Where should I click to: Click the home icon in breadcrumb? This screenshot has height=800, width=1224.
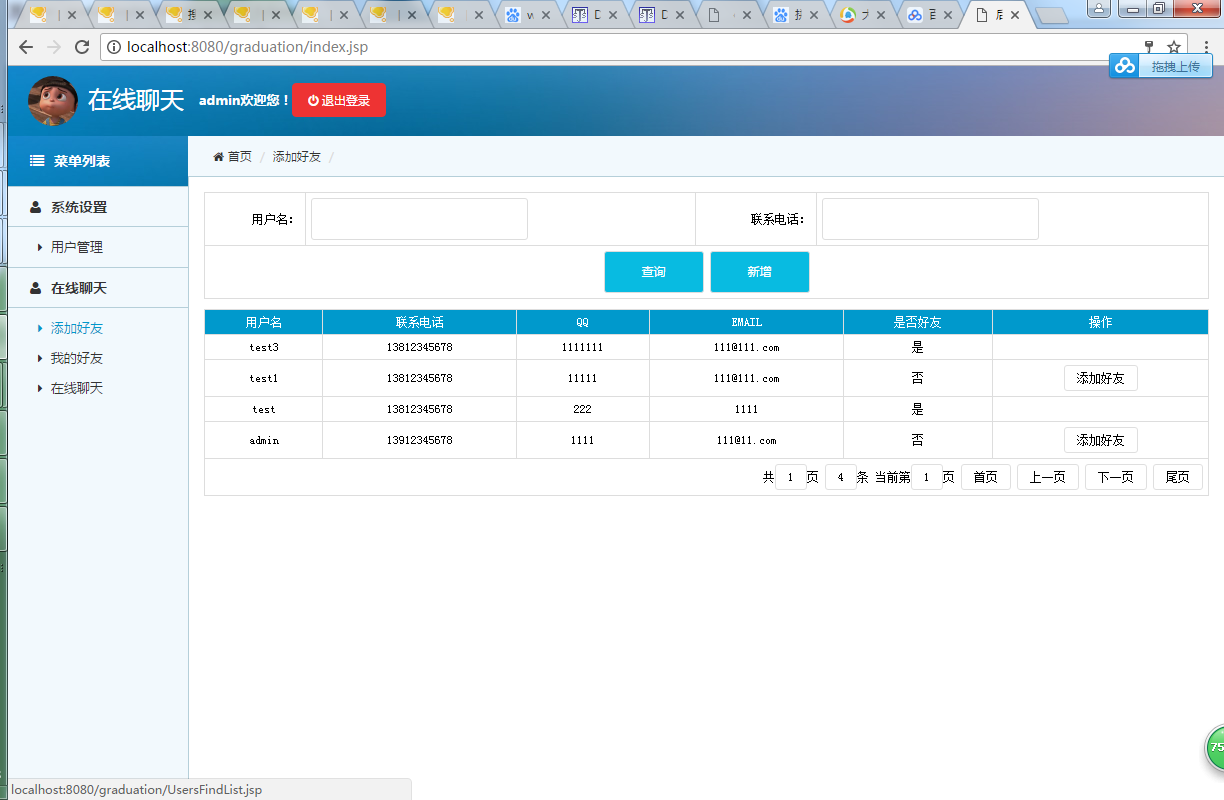click(218, 157)
